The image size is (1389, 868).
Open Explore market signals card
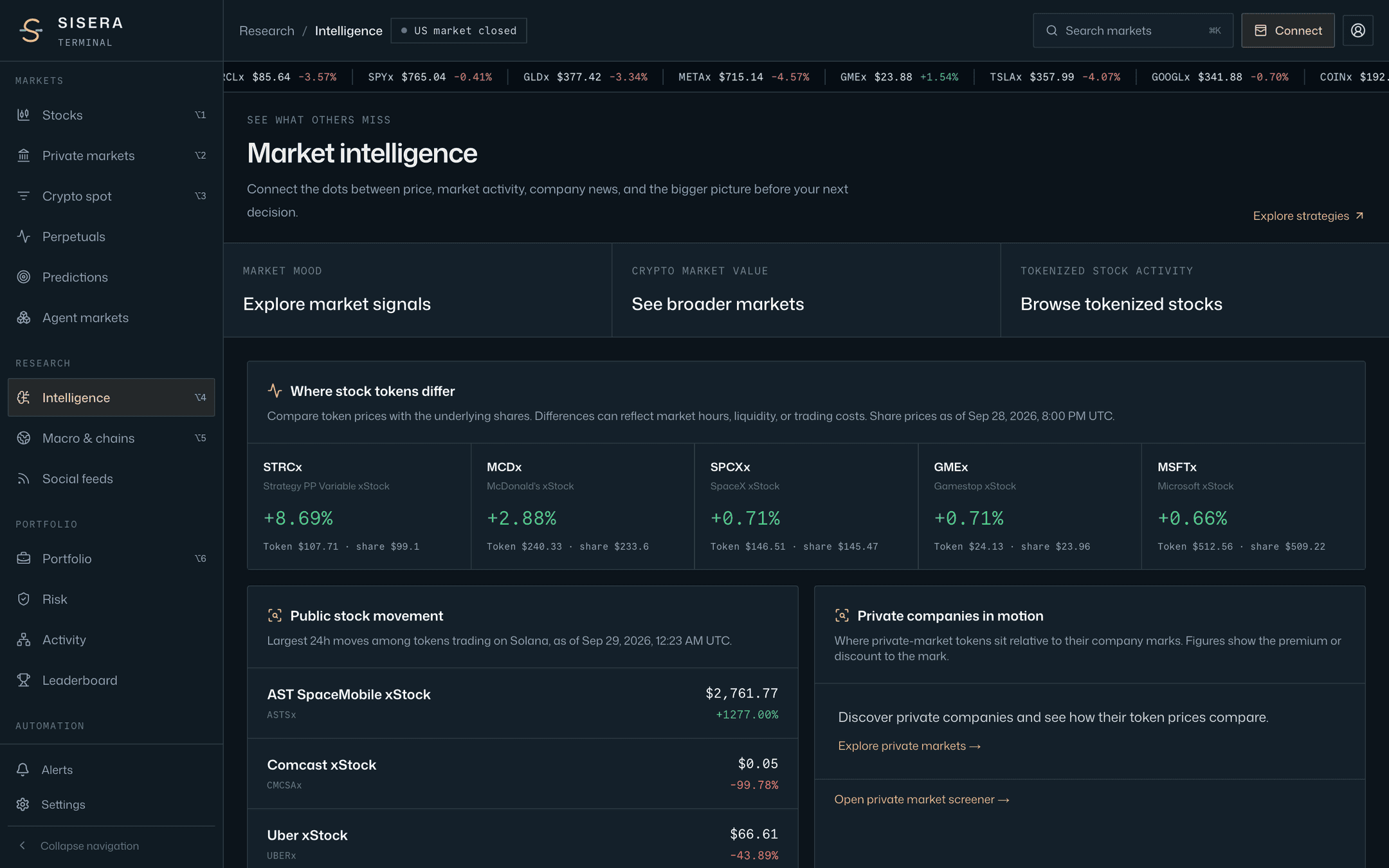tap(417, 290)
